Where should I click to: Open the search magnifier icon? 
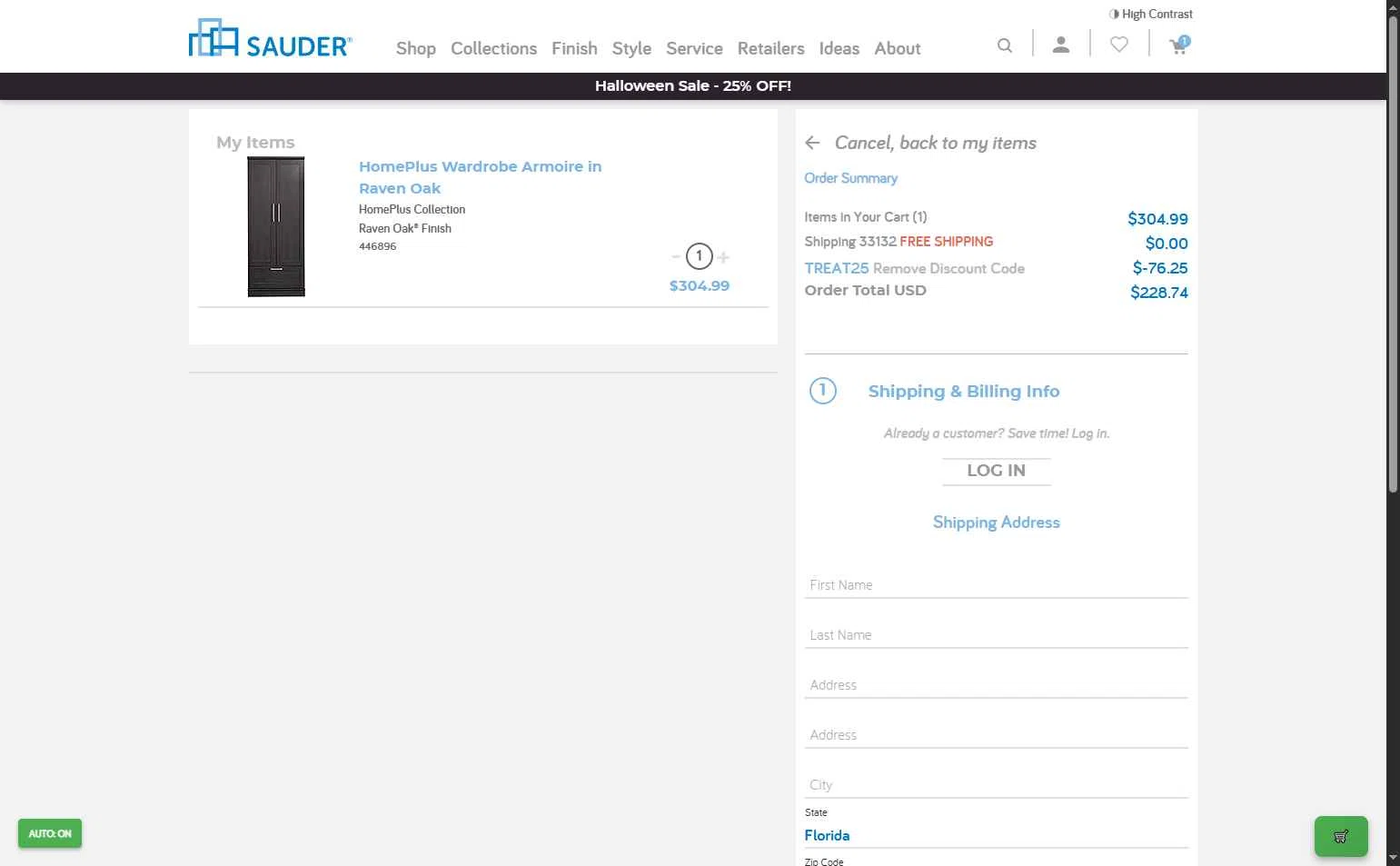pyautogui.click(x=1004, y=45)
